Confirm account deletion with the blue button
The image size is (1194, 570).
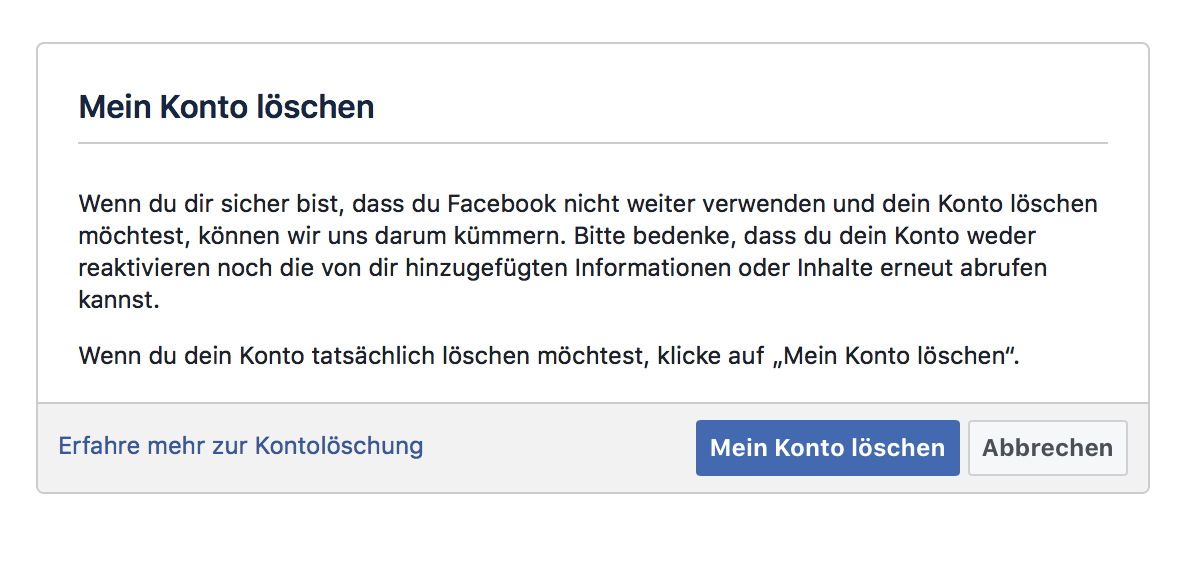click(828, 447)
